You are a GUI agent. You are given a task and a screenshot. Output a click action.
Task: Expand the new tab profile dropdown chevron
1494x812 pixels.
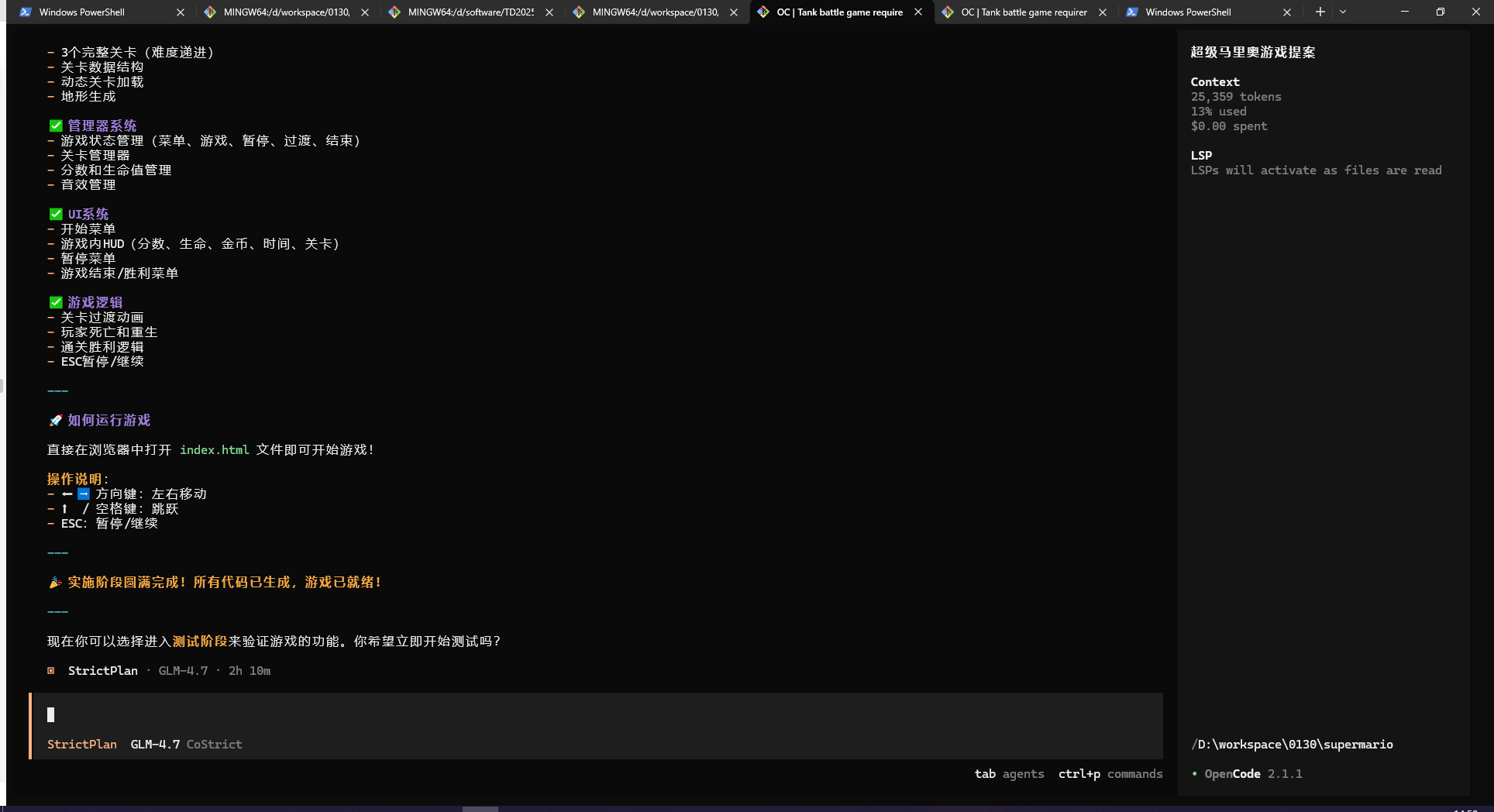[1343, 12]
